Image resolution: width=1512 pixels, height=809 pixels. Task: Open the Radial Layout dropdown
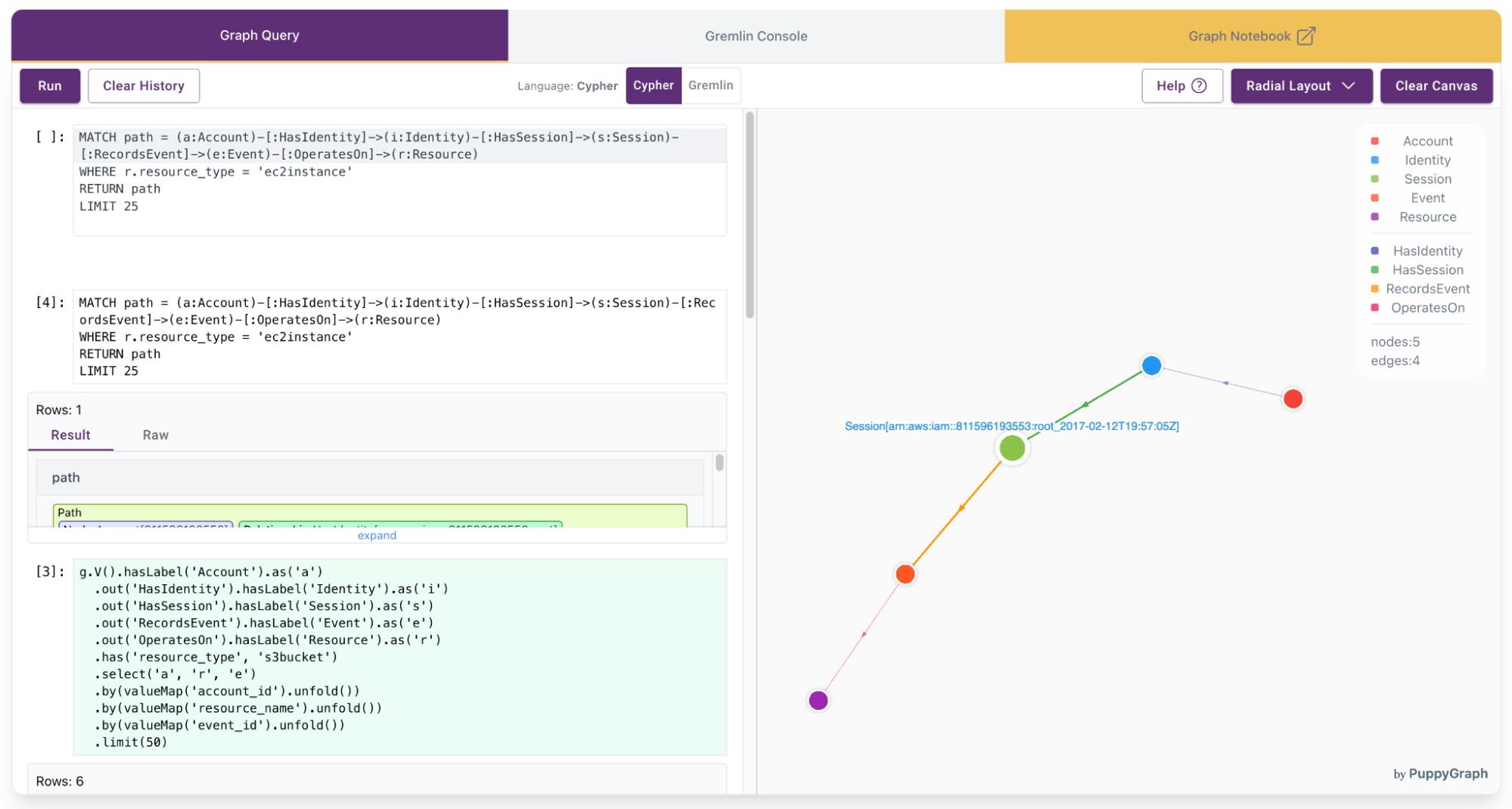pyautogui.click(x=1301, y=86)
